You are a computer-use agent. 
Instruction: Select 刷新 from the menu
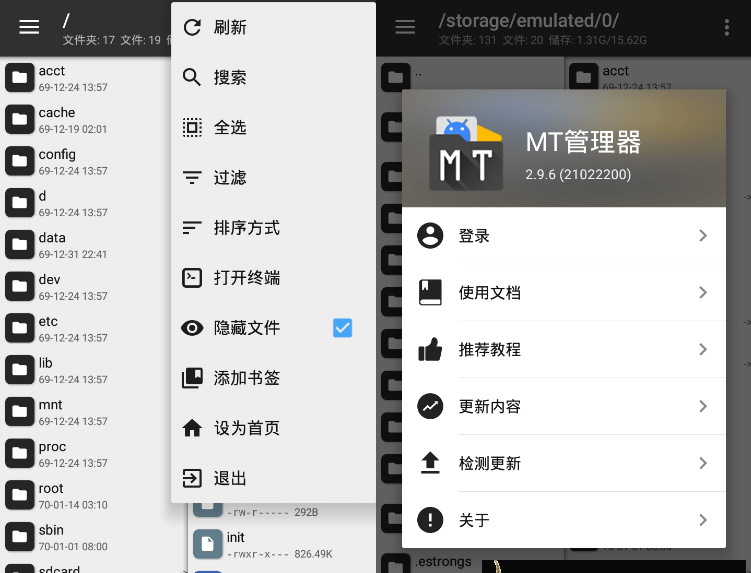click(273, 27)
